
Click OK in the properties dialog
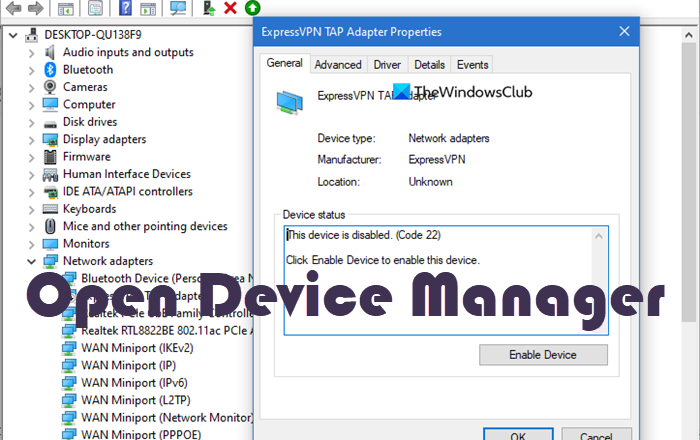tap(518, 435)
